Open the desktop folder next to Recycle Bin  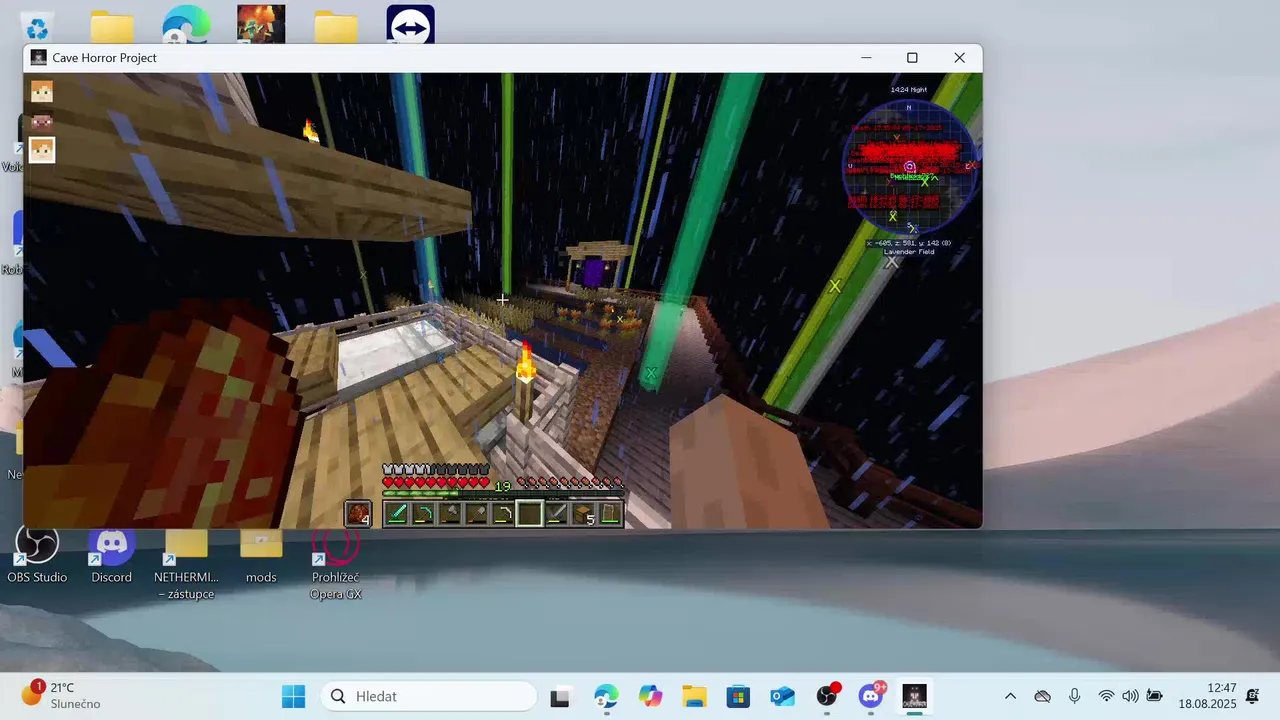point(112,26)
